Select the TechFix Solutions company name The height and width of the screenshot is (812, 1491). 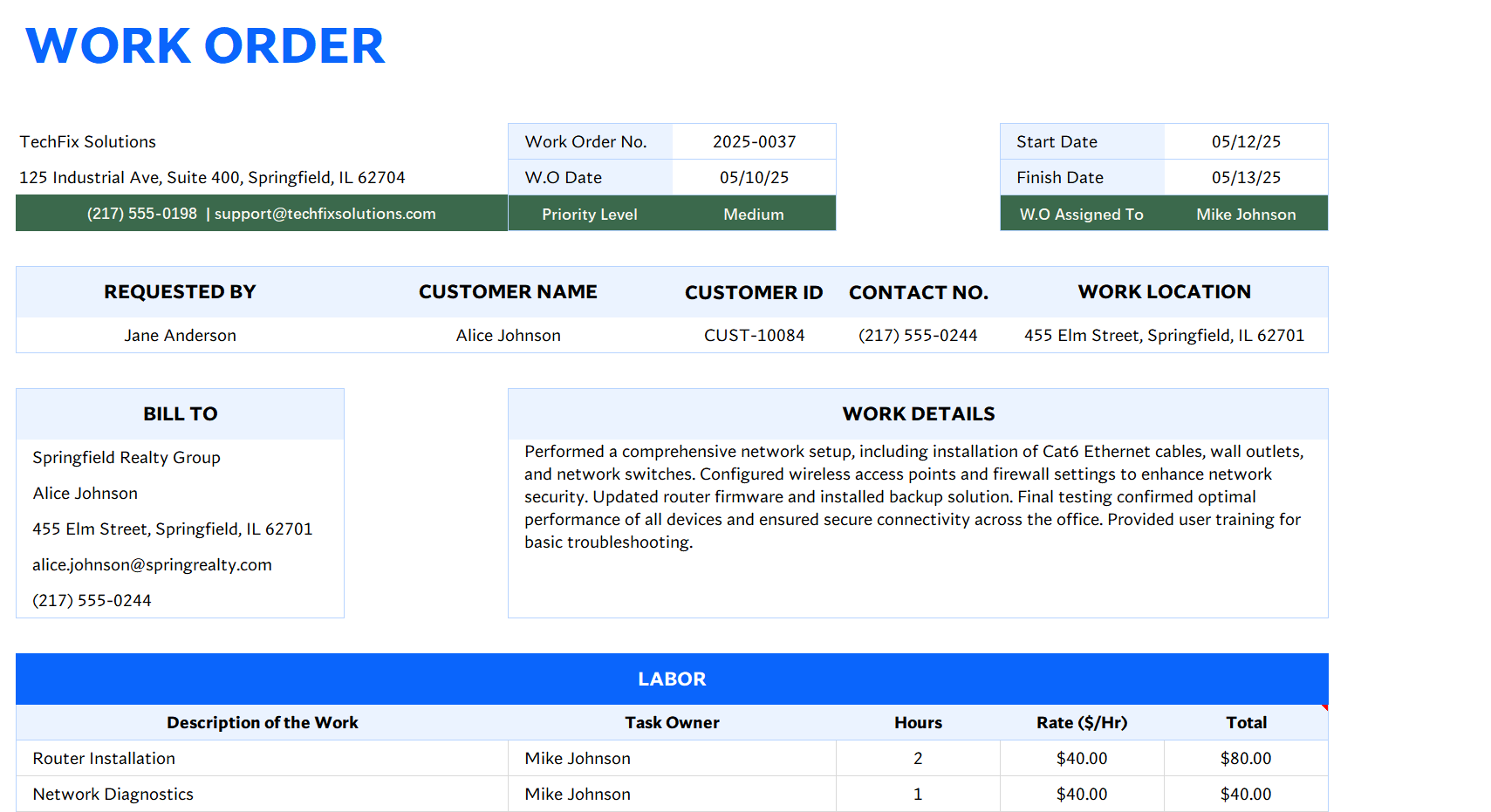click(x=88, y=142)
